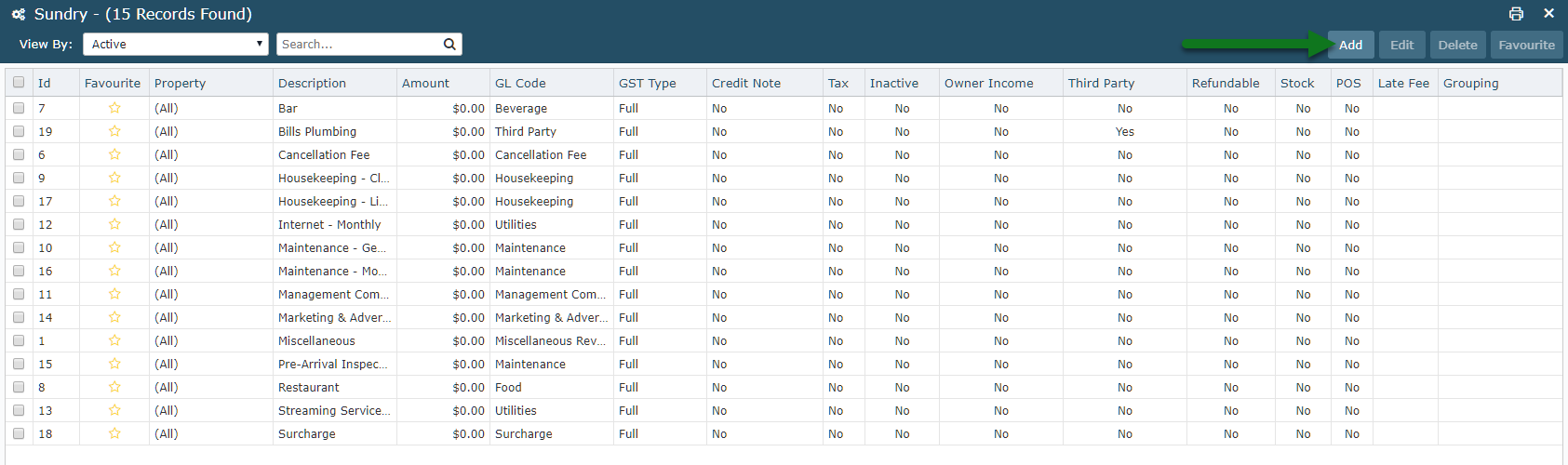
Task: Star the Bar sundry as favourite
Action: (x=114, y=108)
